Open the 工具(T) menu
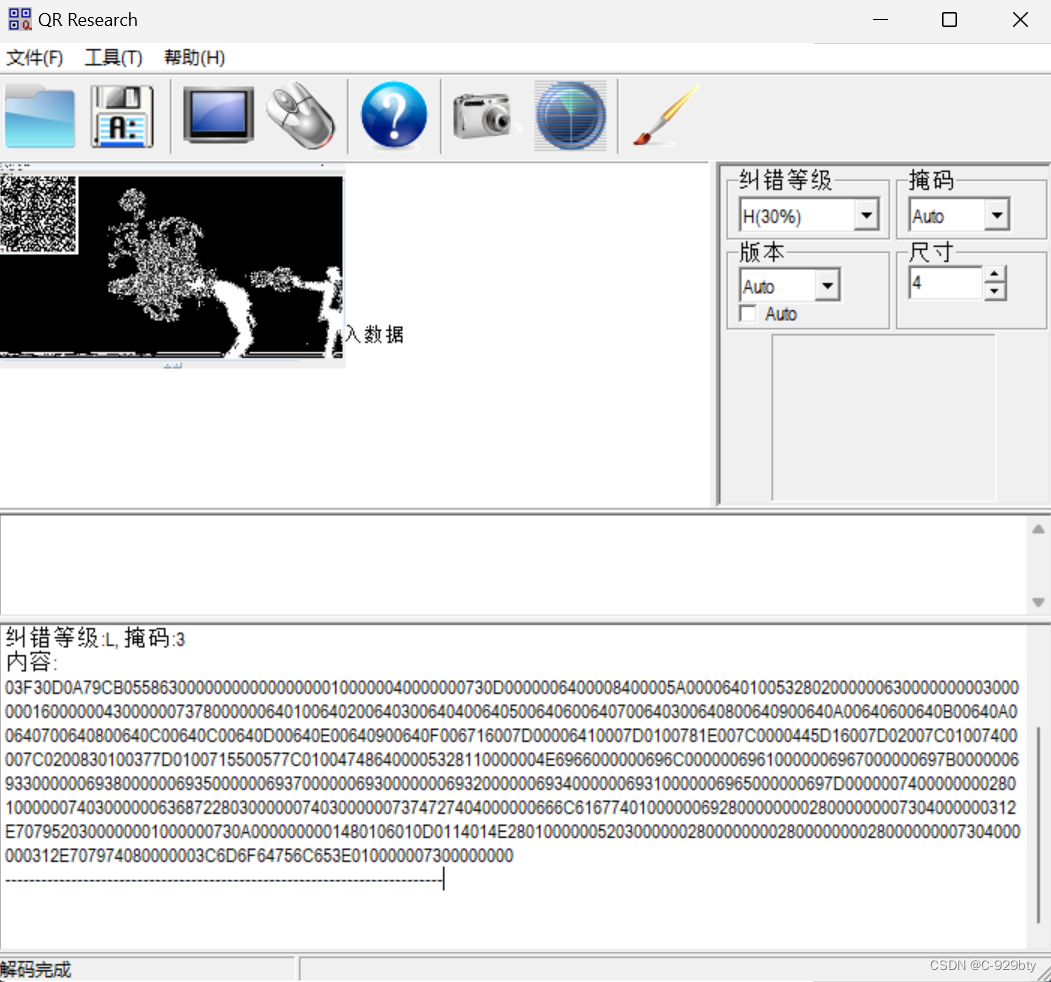Viewport: 1051px width, 982px height. (x=113, y=58)
